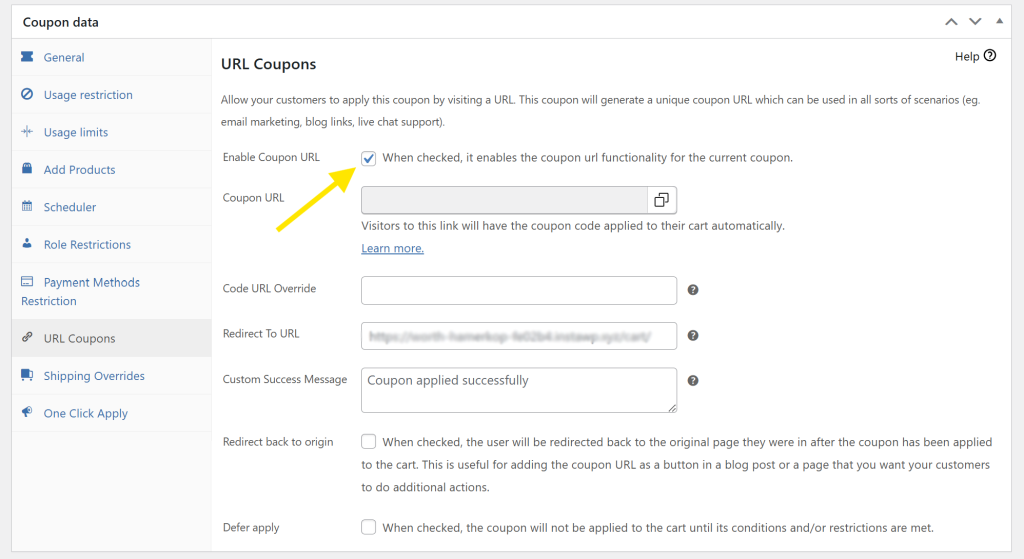Image resolution: width=1024 pixels, height=559 pixels.
Task: Show Code URL Override help tooltip
Action: 693,290
